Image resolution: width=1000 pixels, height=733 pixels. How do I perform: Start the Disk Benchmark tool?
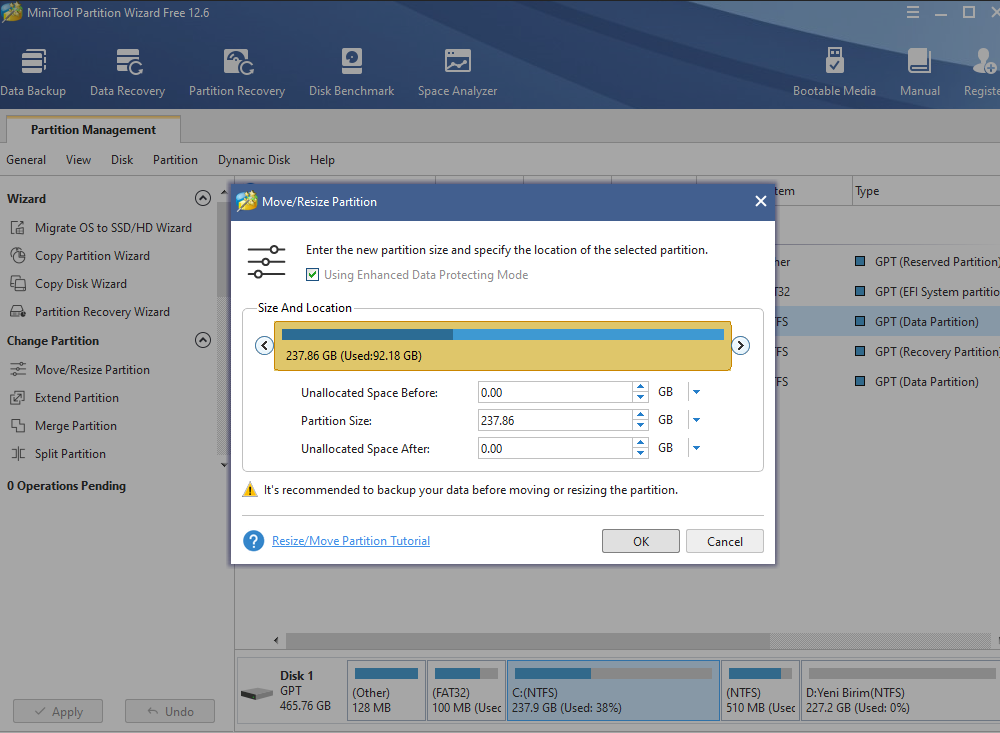pos(351,72)
